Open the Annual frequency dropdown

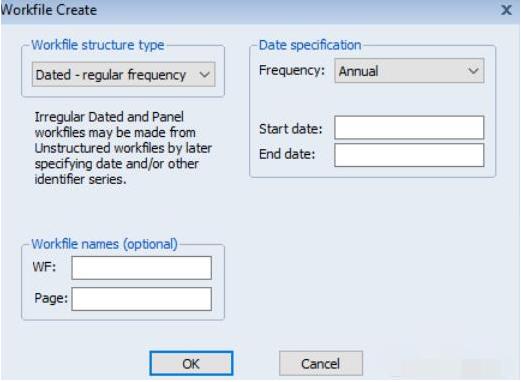tap(409, 71)
